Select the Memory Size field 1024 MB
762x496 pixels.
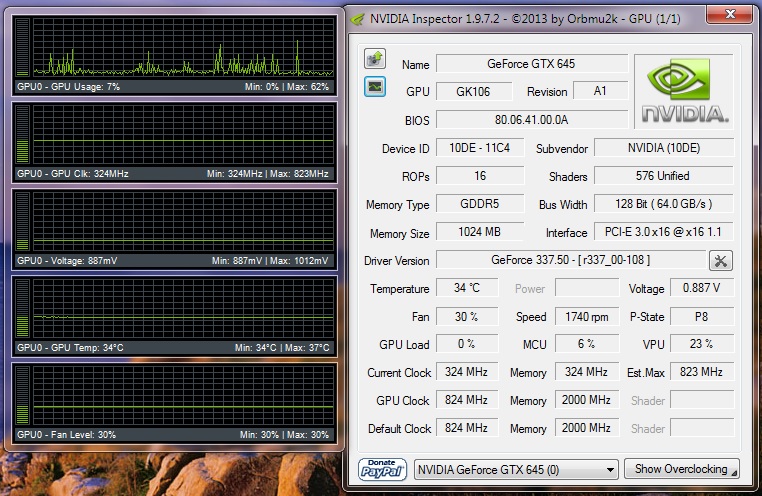pyautogui.click(x=480, y=232)
